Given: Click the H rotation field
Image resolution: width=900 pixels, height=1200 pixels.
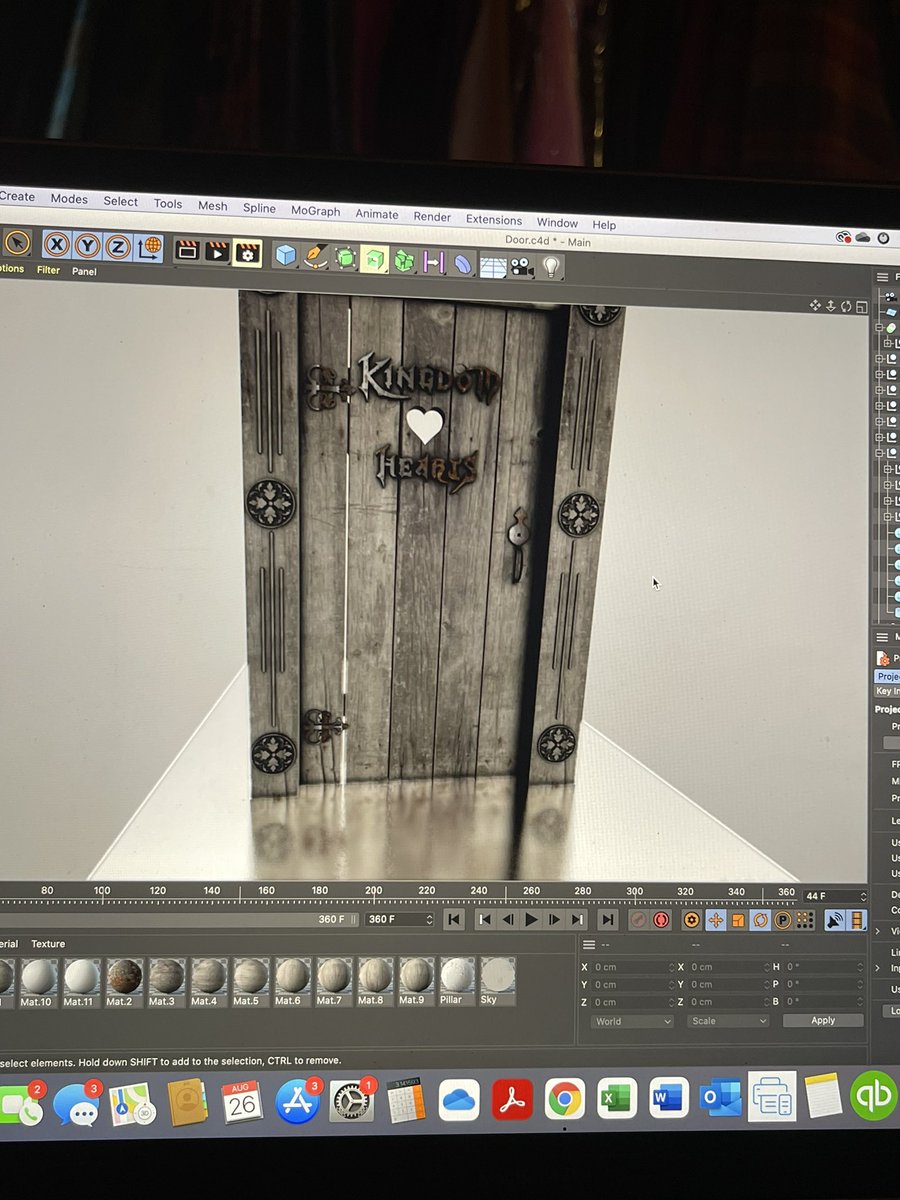Looking at the screenshot, I should (822, 967).
